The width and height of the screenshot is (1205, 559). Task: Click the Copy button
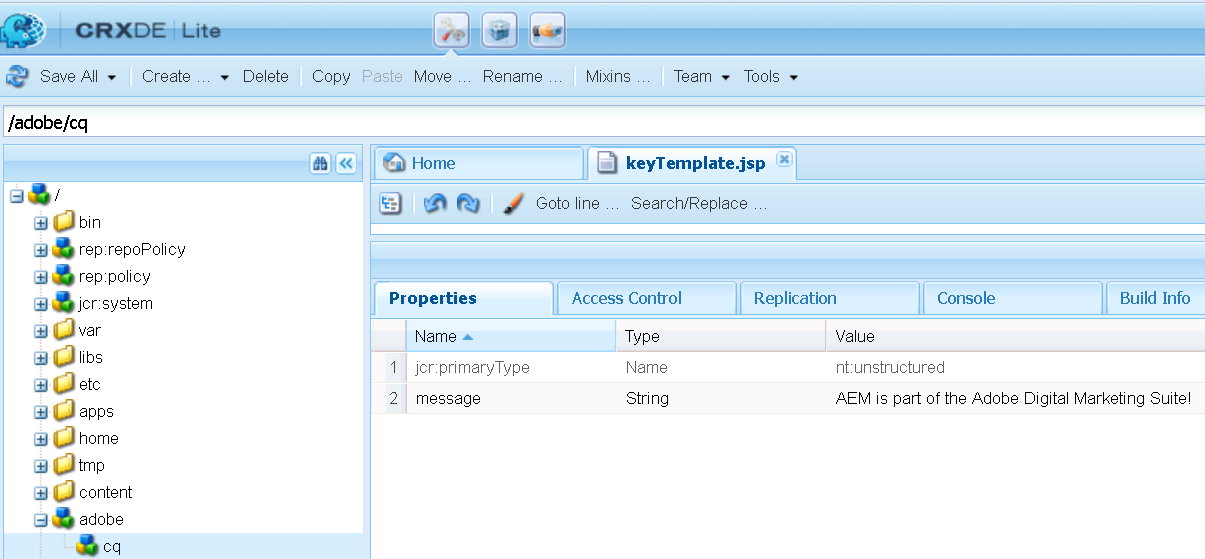coord(331,76)
